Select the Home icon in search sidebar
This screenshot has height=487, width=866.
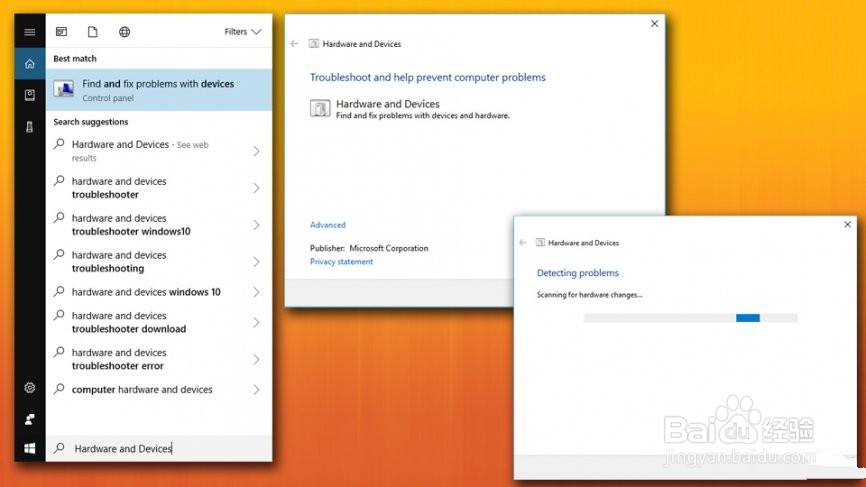30,63
